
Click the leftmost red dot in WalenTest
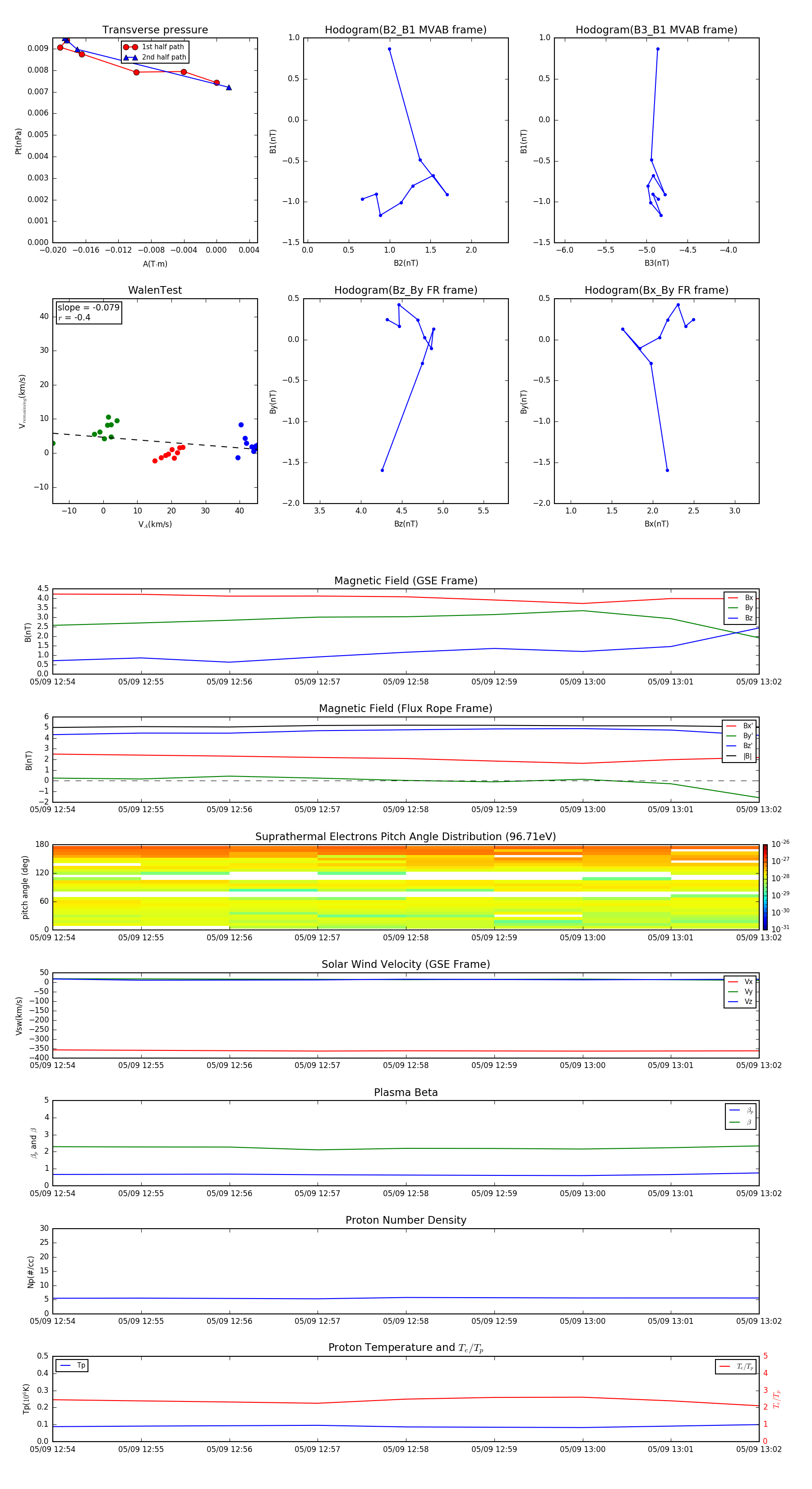[x=155, y=461]
